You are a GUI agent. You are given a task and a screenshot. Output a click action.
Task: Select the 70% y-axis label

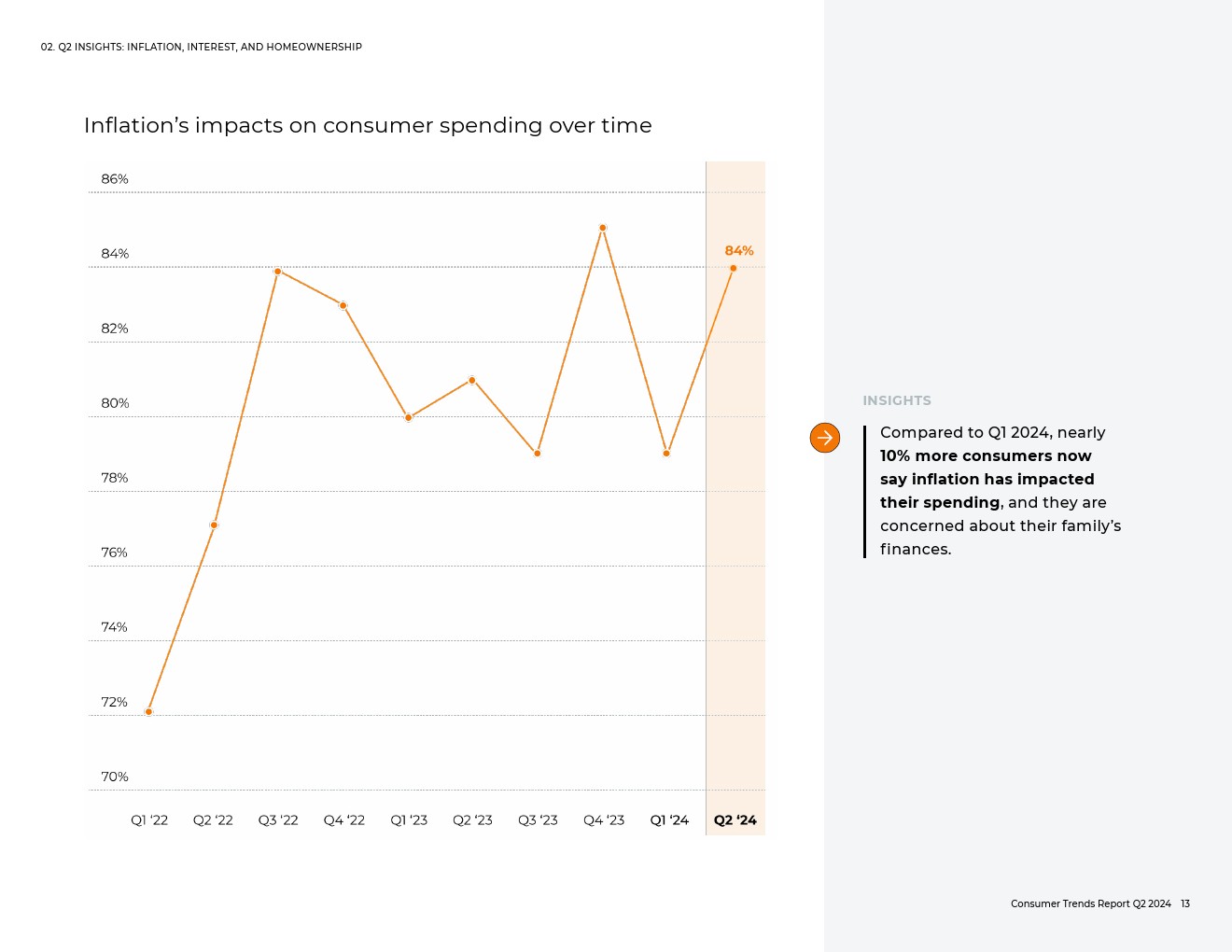[x=115, y=777]
